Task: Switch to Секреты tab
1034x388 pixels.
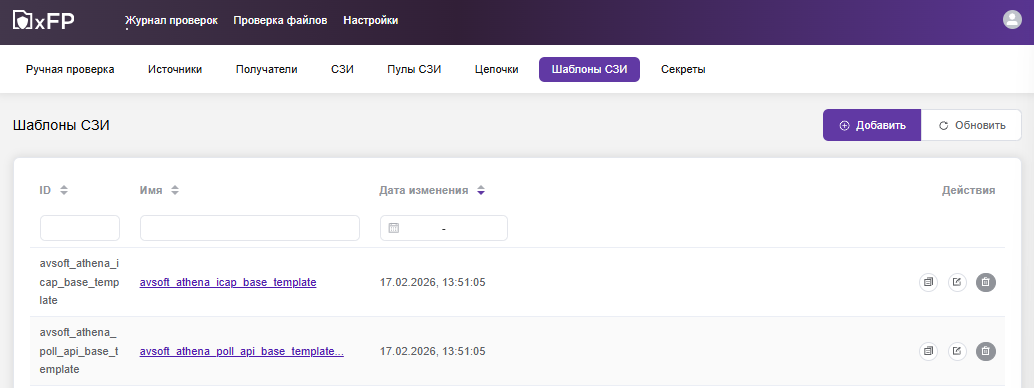Action: coord(683,69)
